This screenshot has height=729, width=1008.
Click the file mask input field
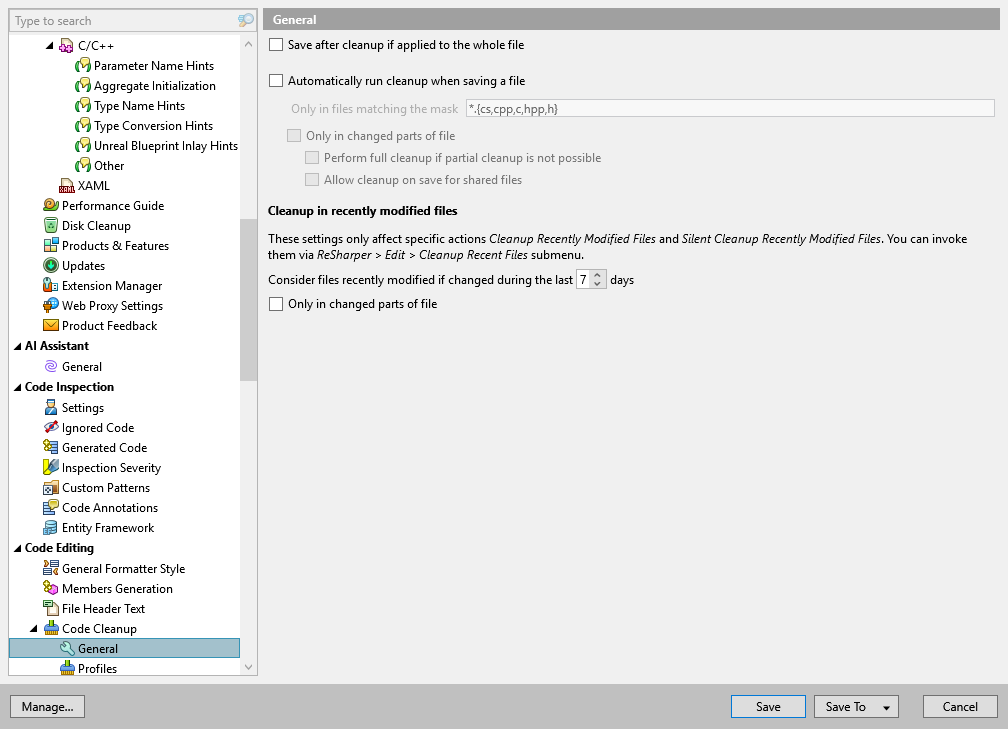coord(730,108)
